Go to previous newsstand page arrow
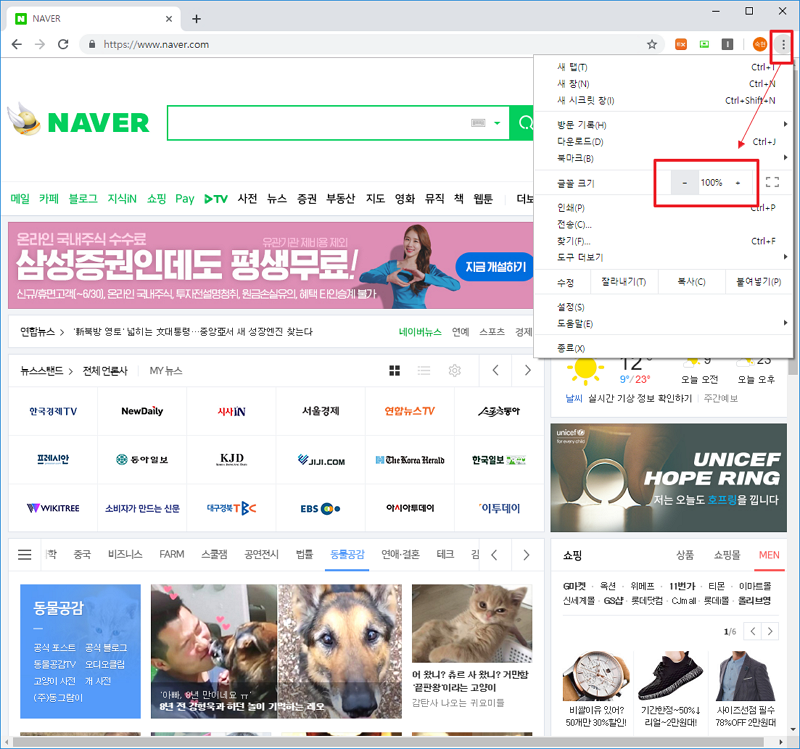Image resolution: width=800 pixels, height=749 pixels. point(495,370)
